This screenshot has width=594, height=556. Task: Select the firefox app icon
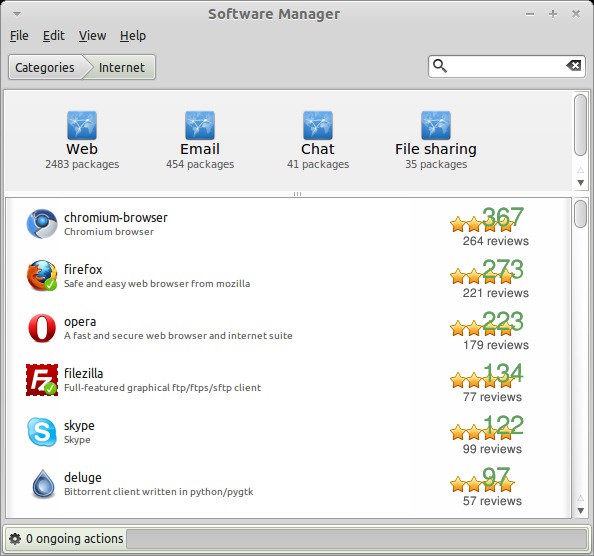(42, 276)
